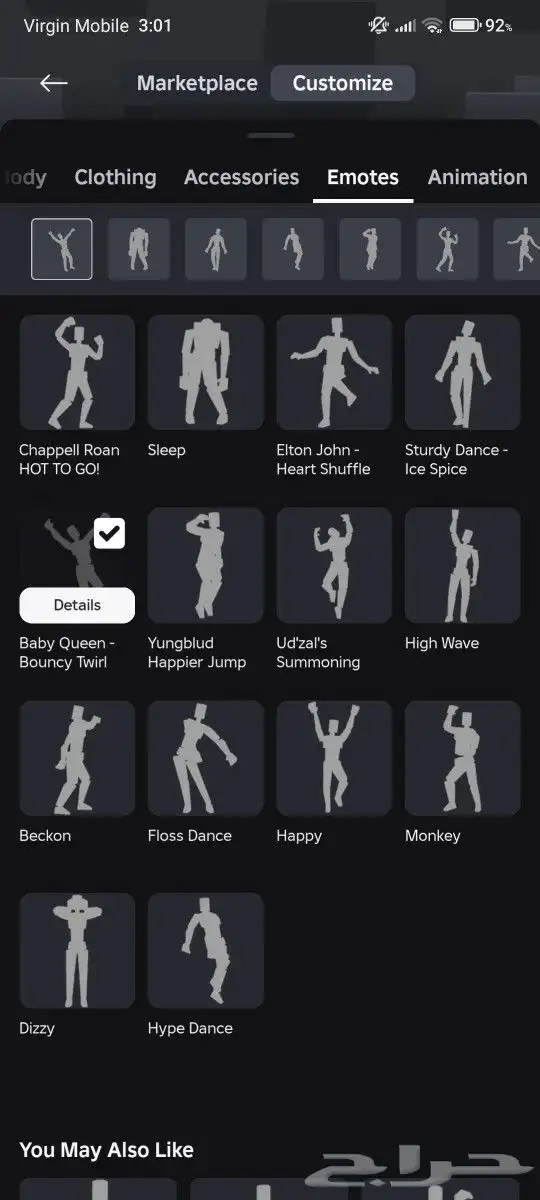This screenshot has width=540, height=1200.
Task: Choose the Floss Dance emote
Action: coord(205,758)
